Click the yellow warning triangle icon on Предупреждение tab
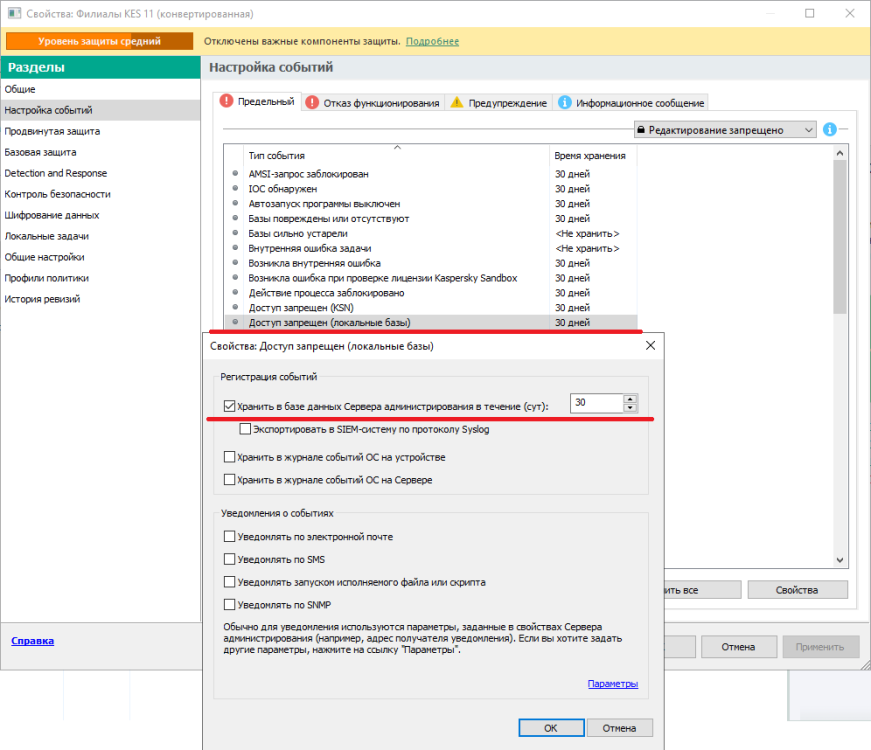This screenshot has height=750, width=871. [x=457, y=102]
